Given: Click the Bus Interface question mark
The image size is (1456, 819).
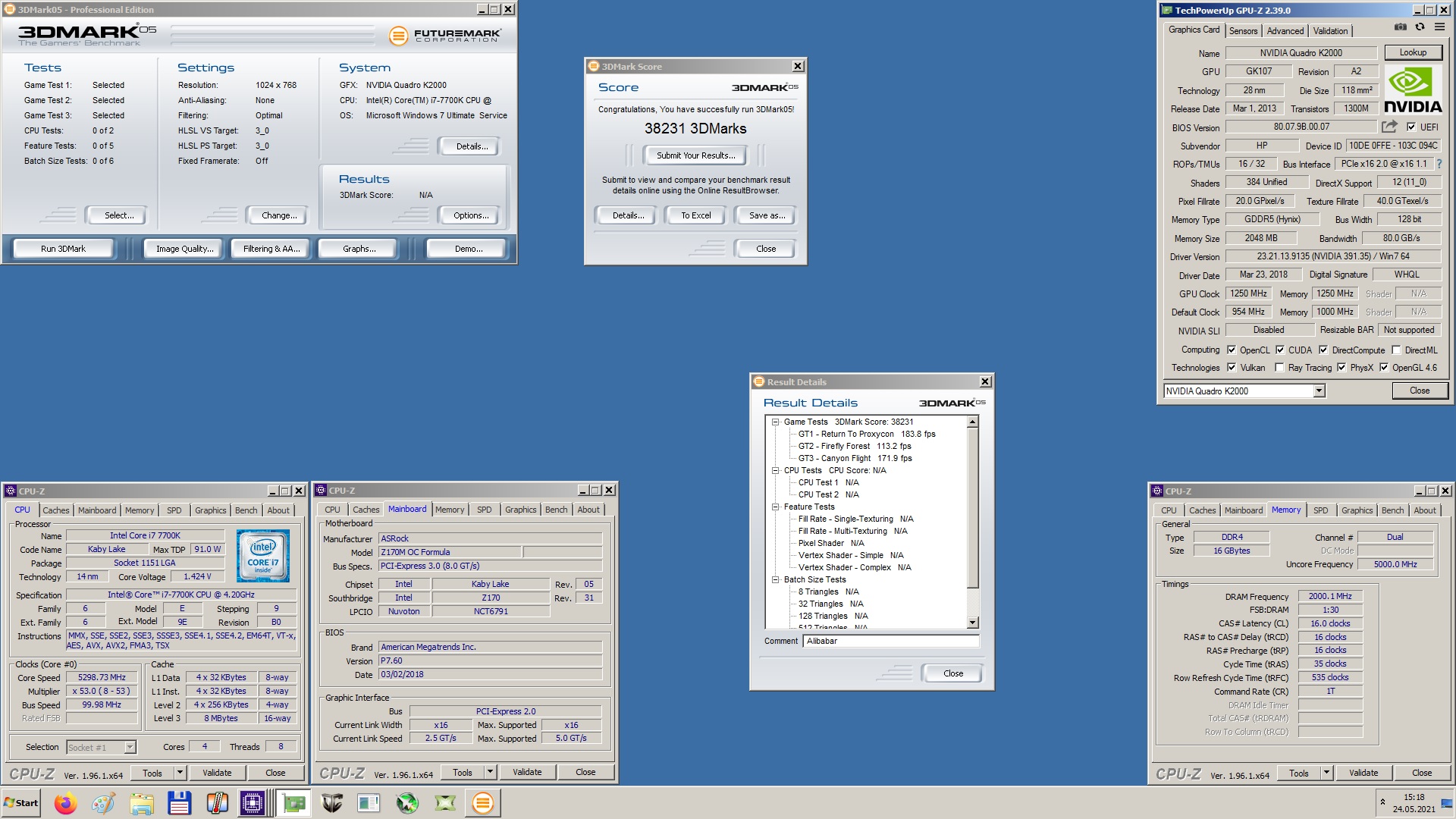Looking at the screenshot, I should click(x=1439, y=164).
